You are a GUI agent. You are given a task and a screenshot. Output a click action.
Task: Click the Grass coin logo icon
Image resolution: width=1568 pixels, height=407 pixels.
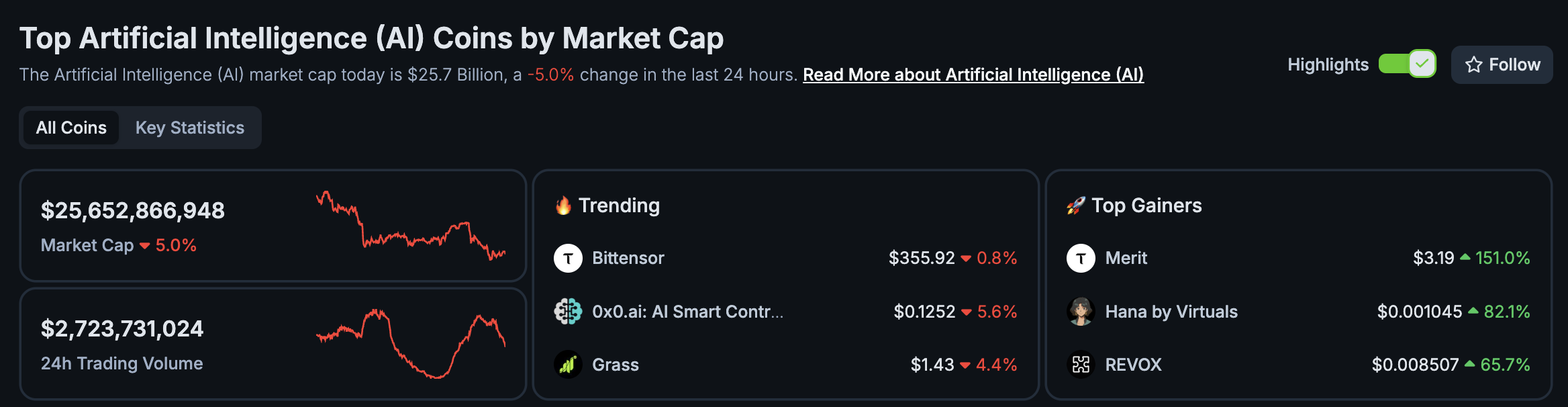(568, 365)
